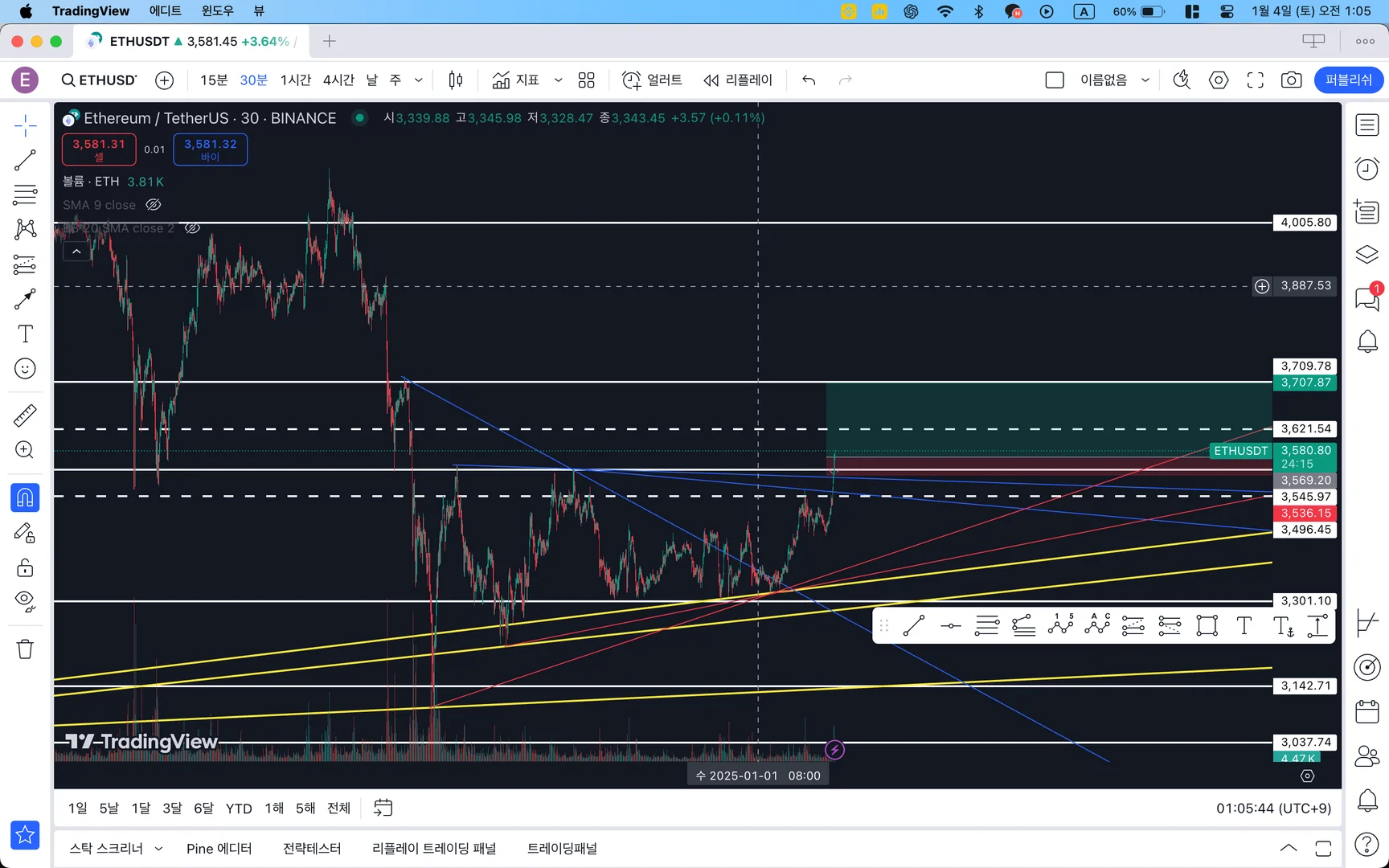Viewport: 1389px width, 868px height.
Task: Select the horizontal line tool in floating toolbar
Action: pos(951,624)
